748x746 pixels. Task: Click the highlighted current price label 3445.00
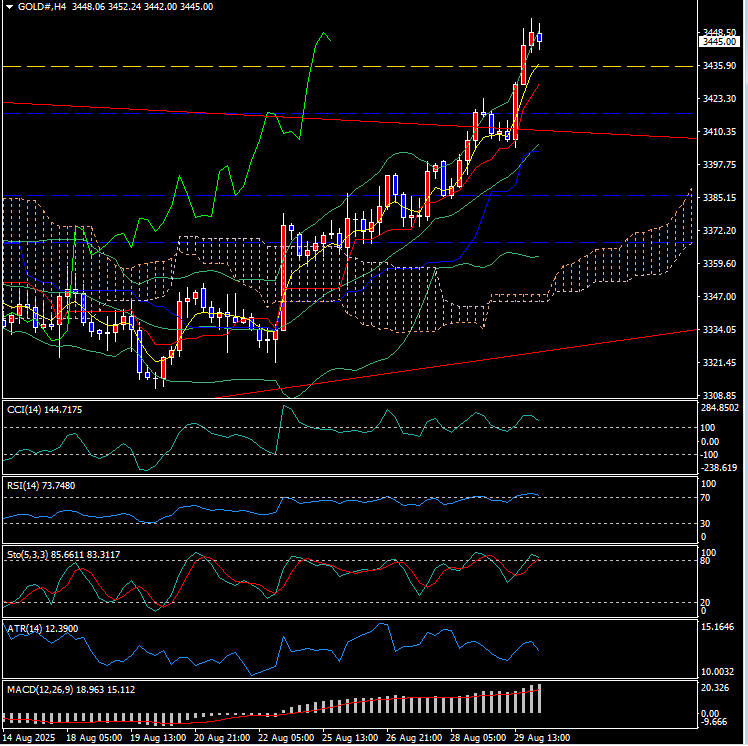[x=719, y=42]
